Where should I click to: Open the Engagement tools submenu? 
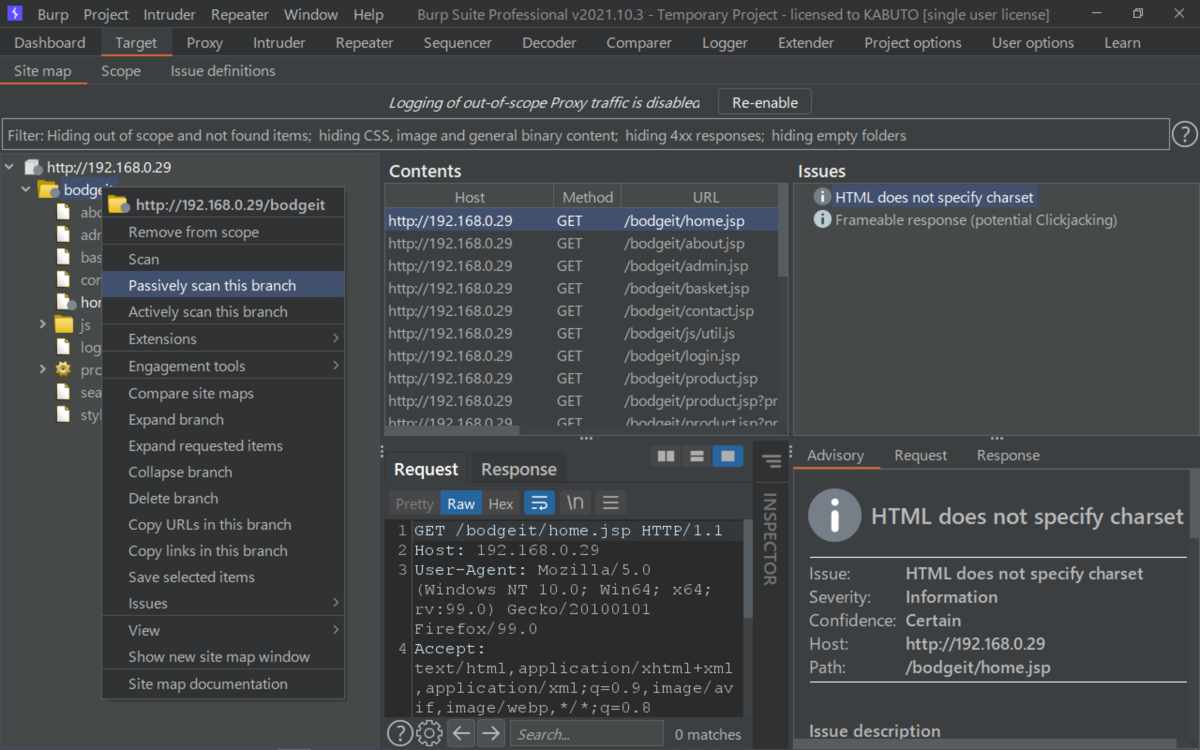coord(223,366)
